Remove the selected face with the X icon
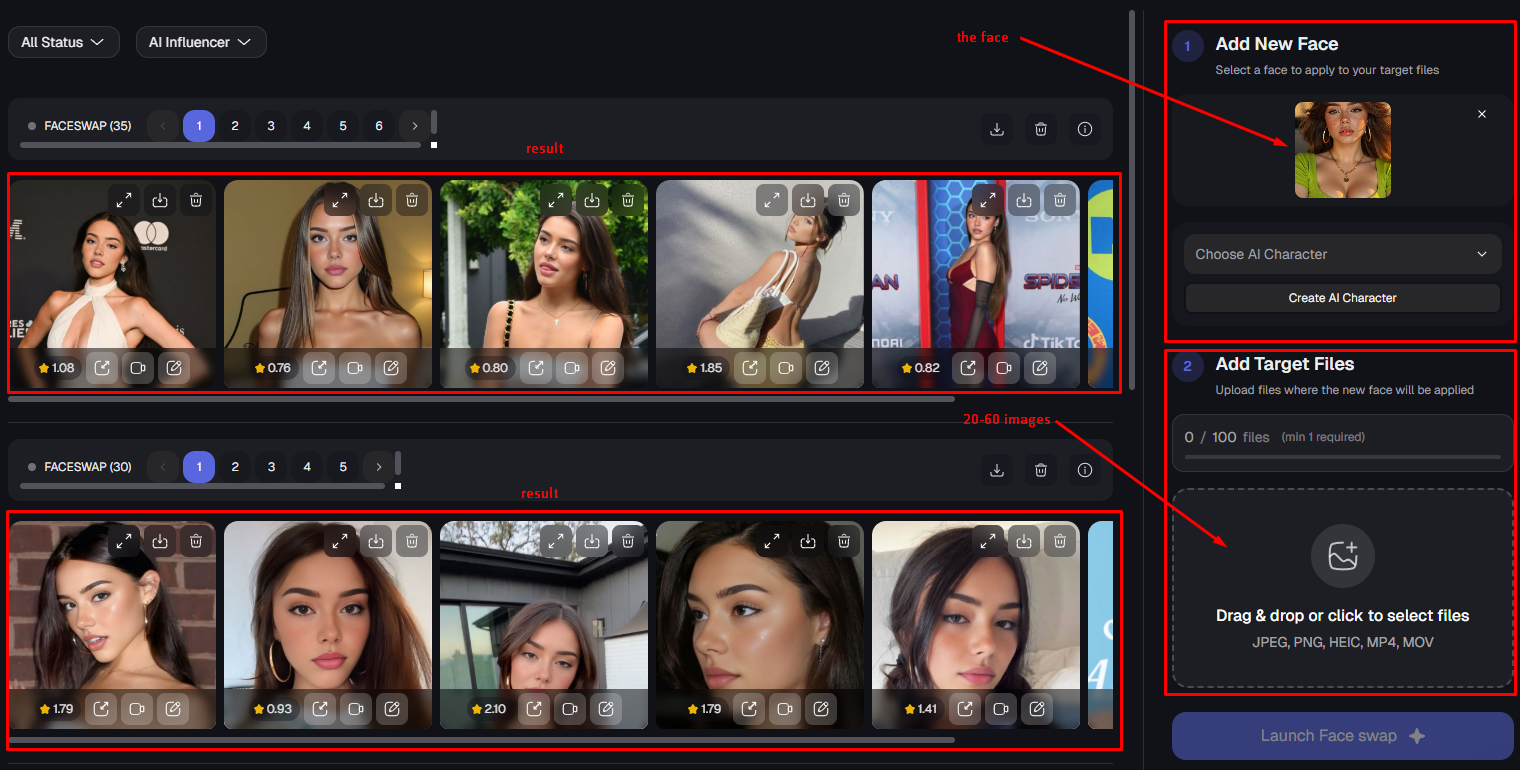 1482,114
